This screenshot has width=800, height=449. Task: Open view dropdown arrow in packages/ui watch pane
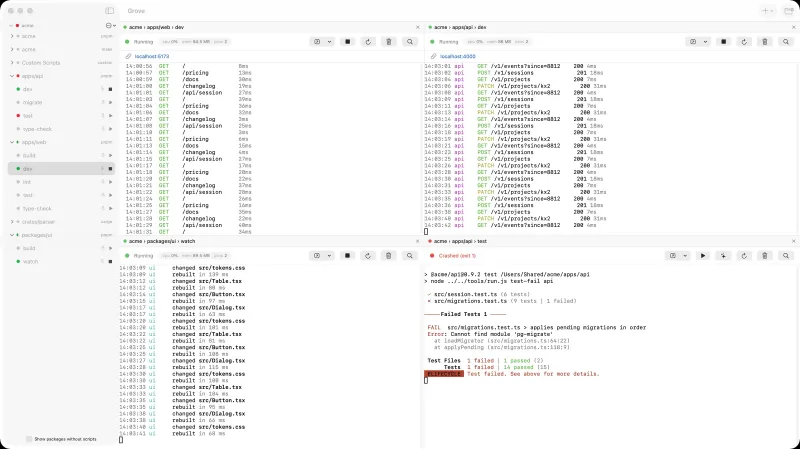coord(329,256)
